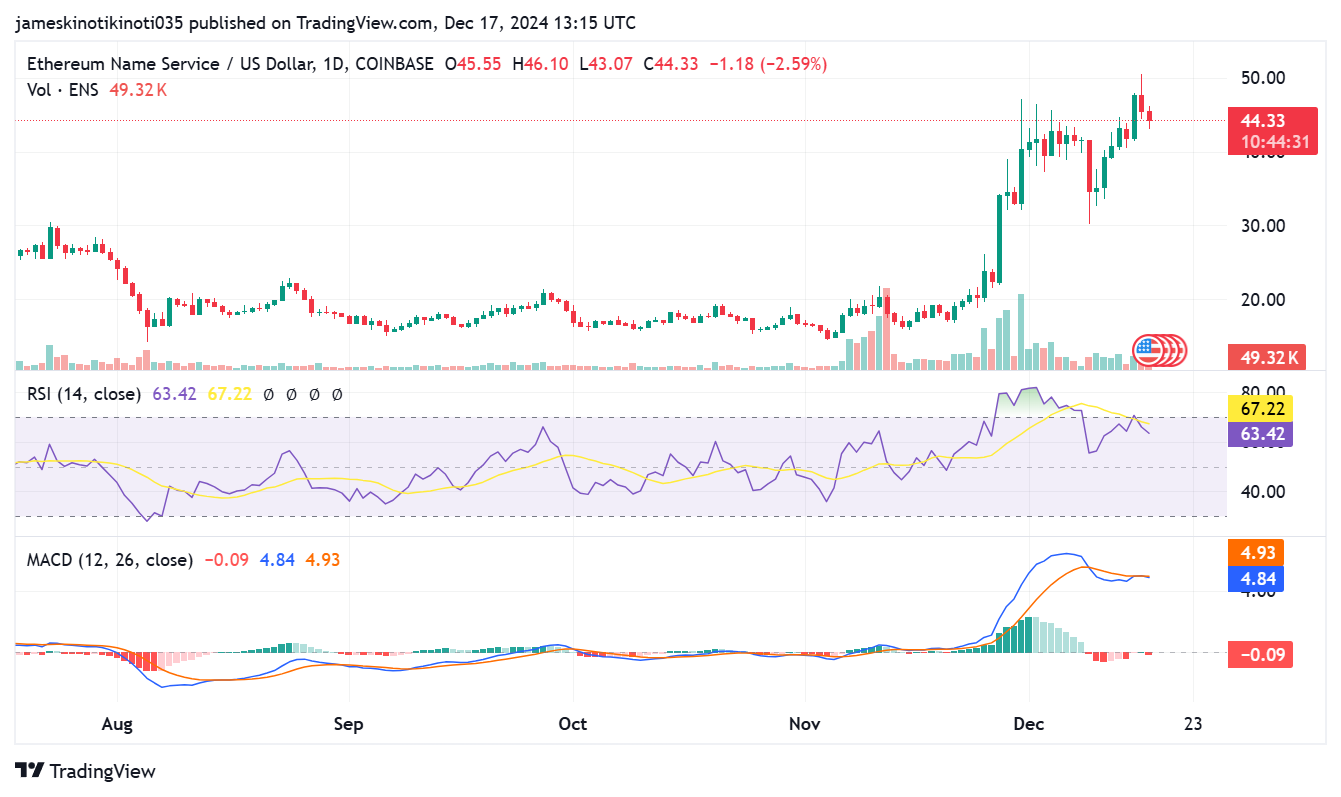Click the change value −1.18 (−2.59%)
Screen dimensions: 1341x797
tap(768, 64)
